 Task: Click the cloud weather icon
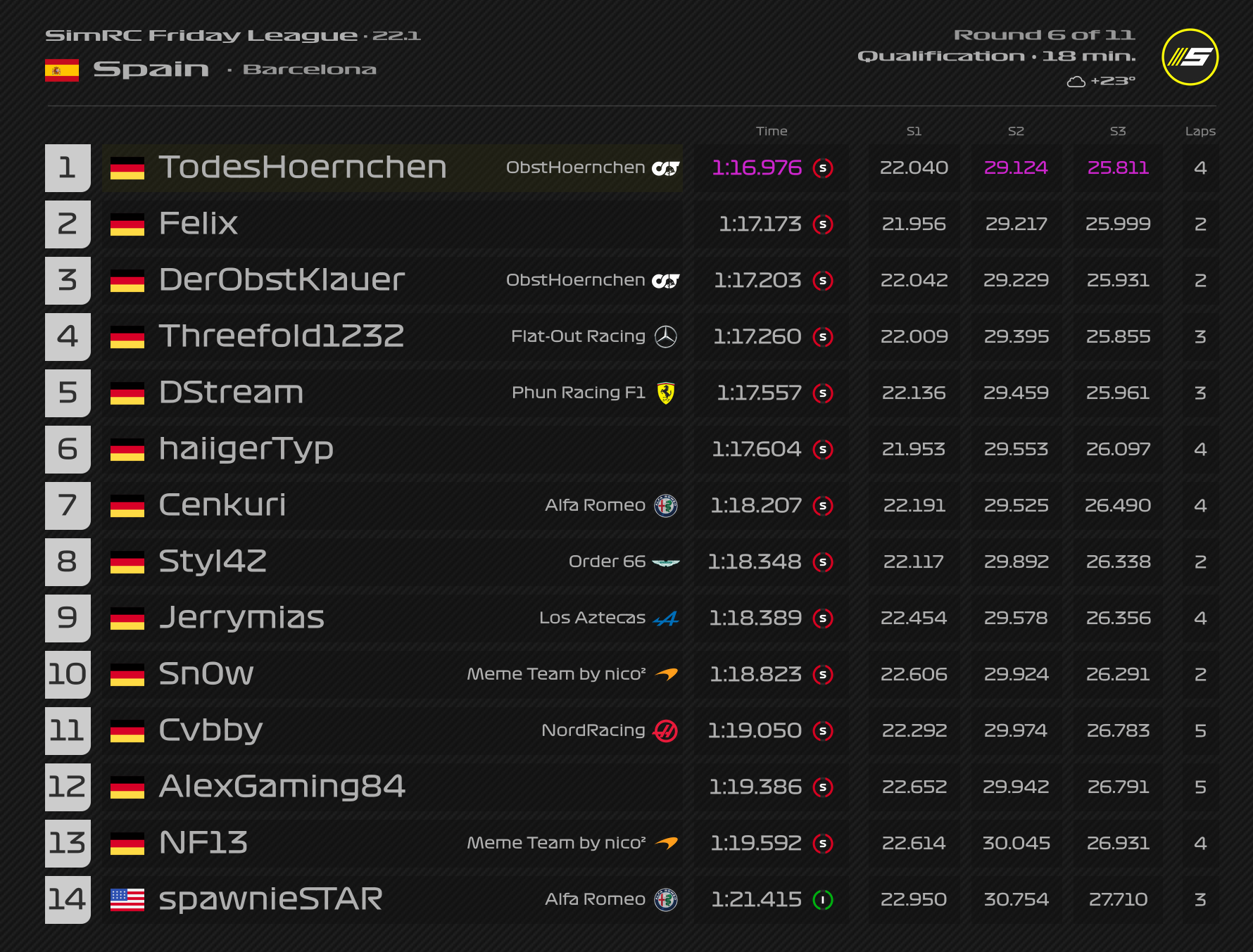coord(1076,82)
